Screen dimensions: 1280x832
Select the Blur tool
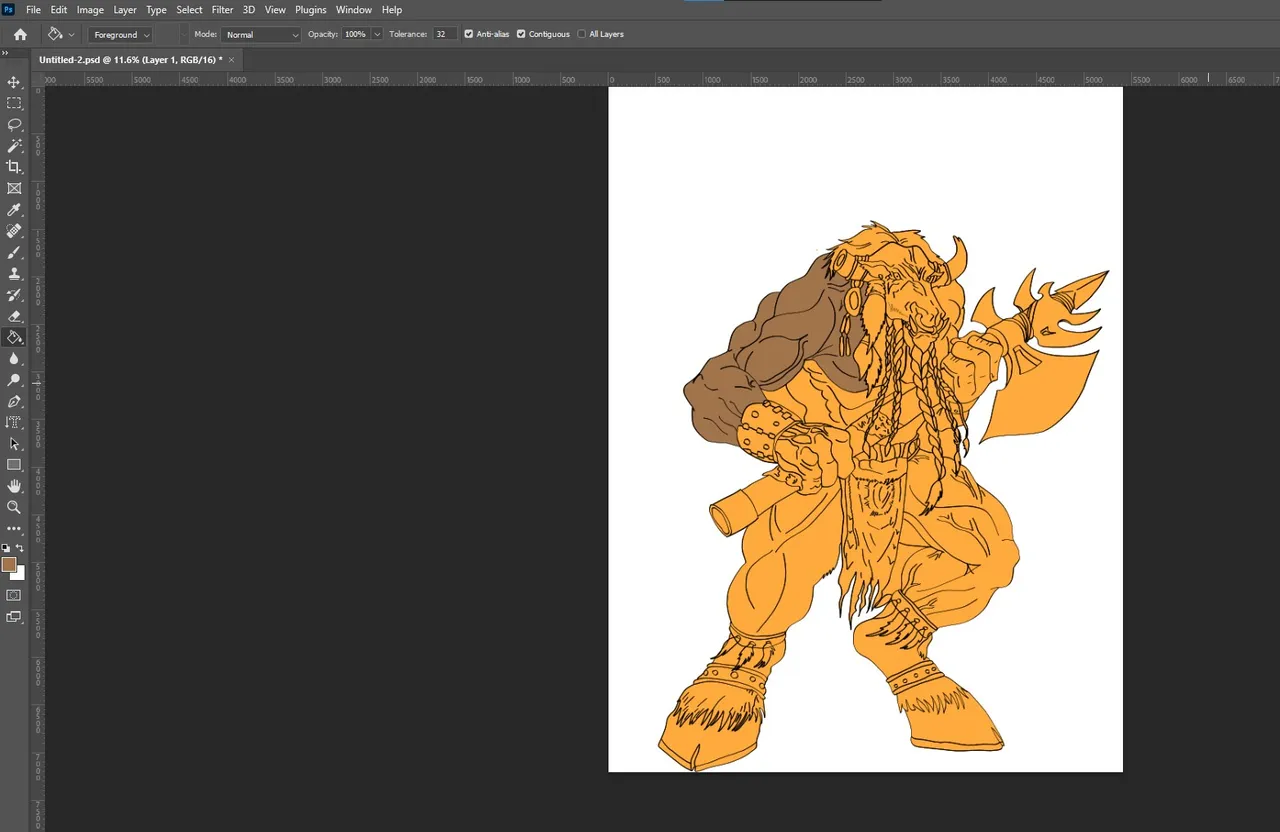tap(14, 358)
